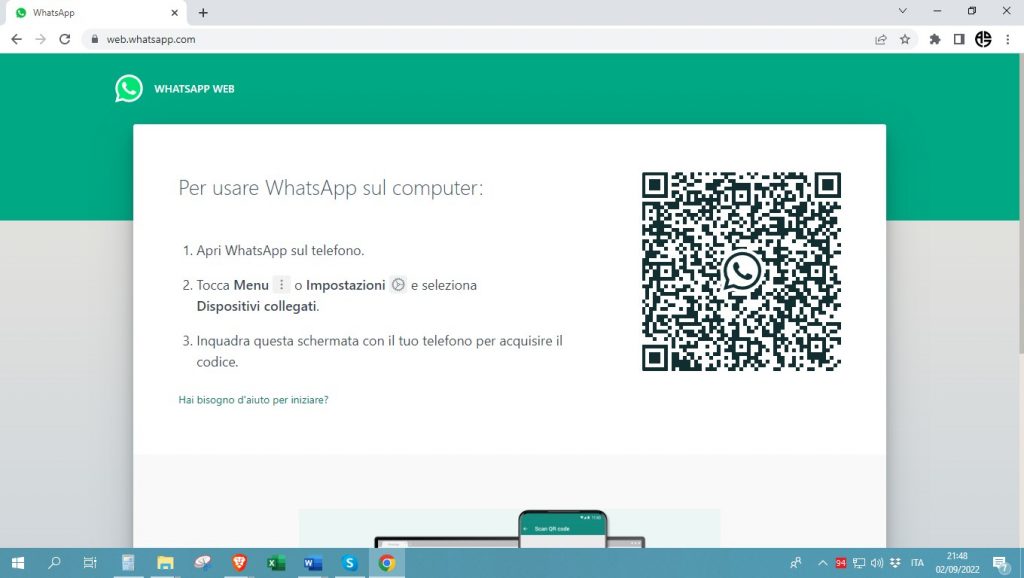Click the WhatsApp Web logo icon

[128, 88]
